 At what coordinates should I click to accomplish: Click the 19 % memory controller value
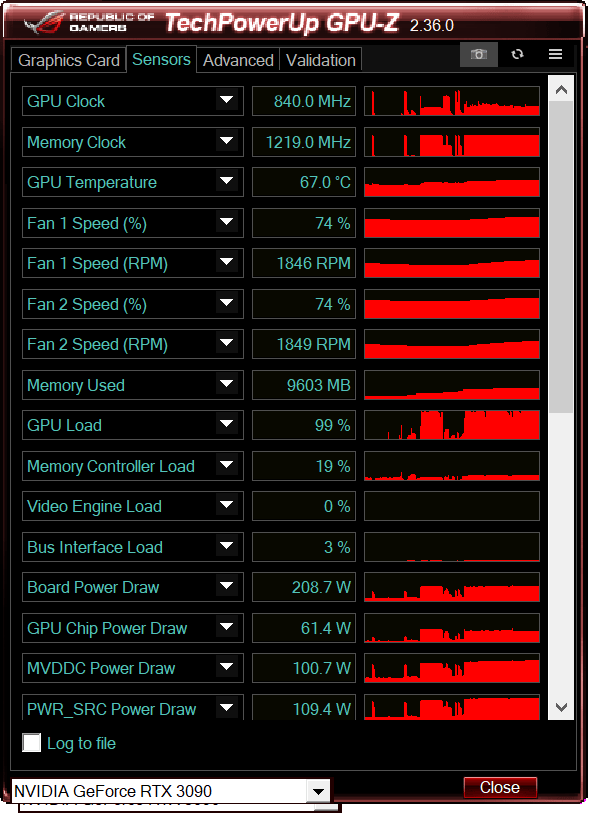(304, 465)
